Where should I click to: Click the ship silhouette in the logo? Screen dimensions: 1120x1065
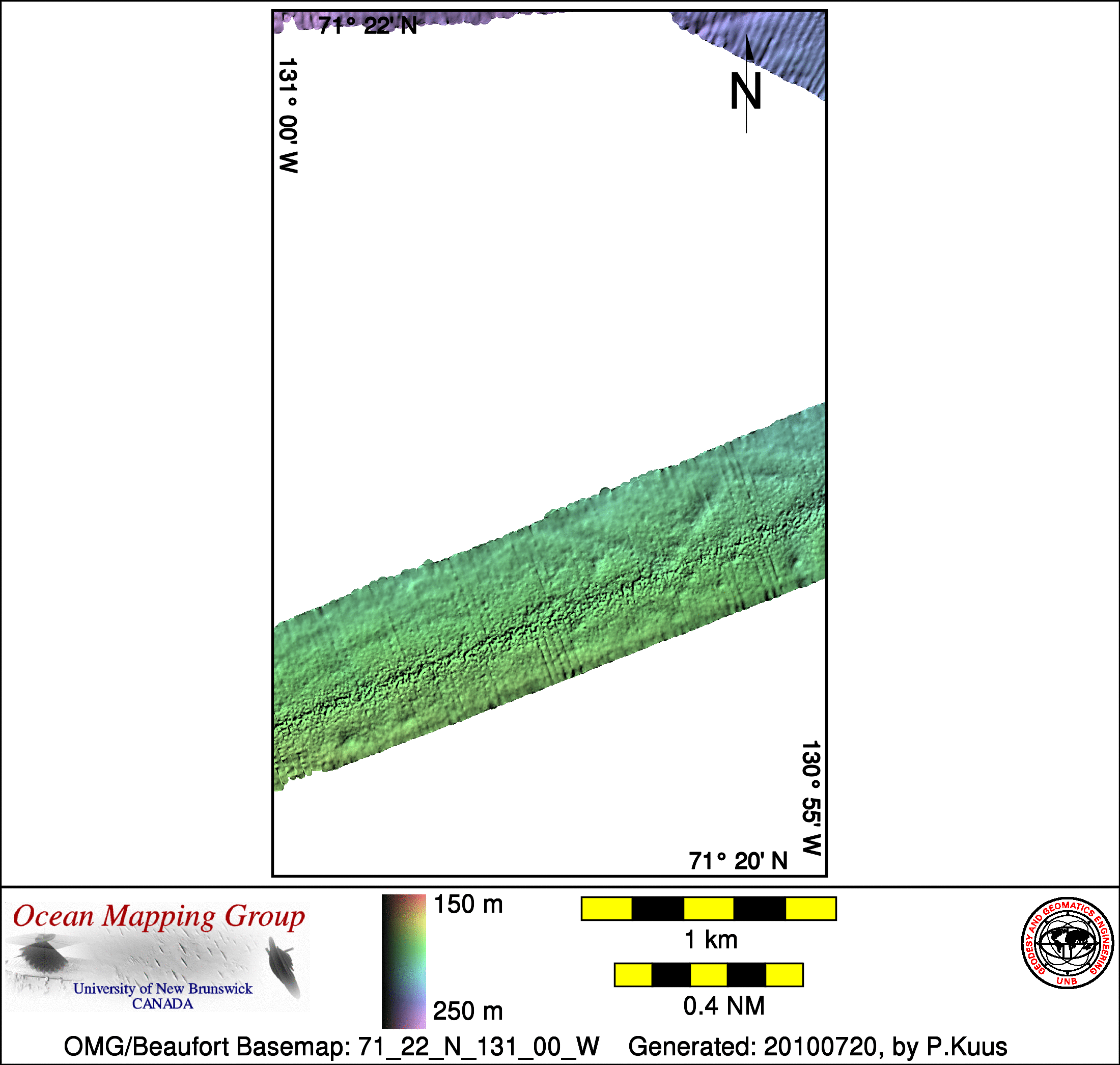282,966
